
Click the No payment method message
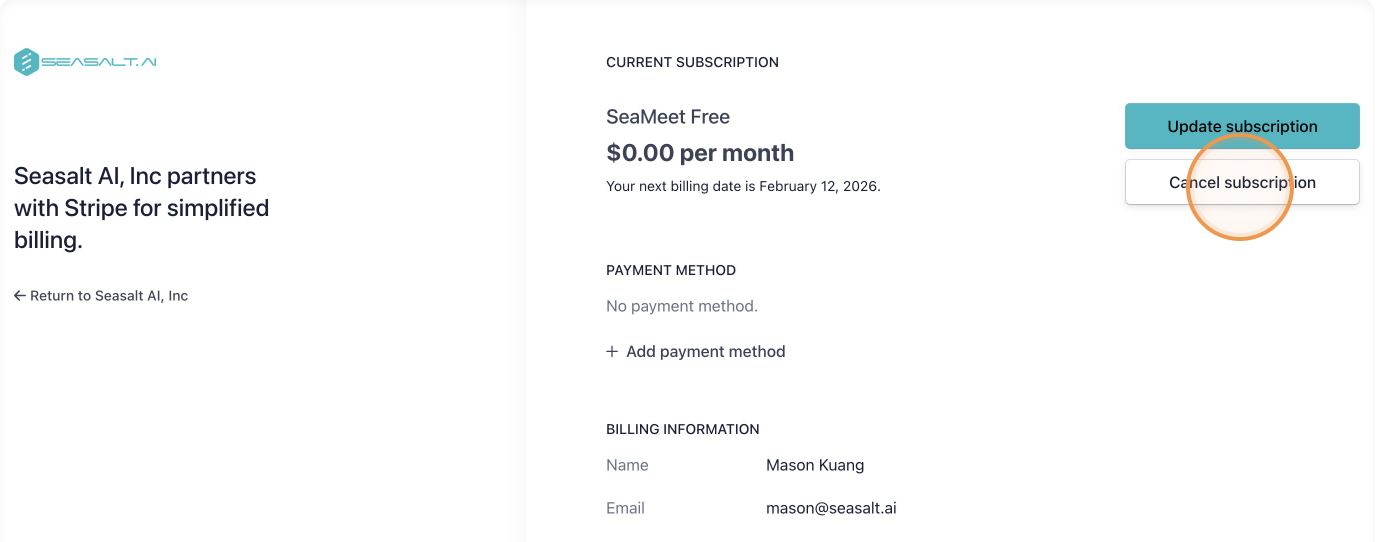682,306
